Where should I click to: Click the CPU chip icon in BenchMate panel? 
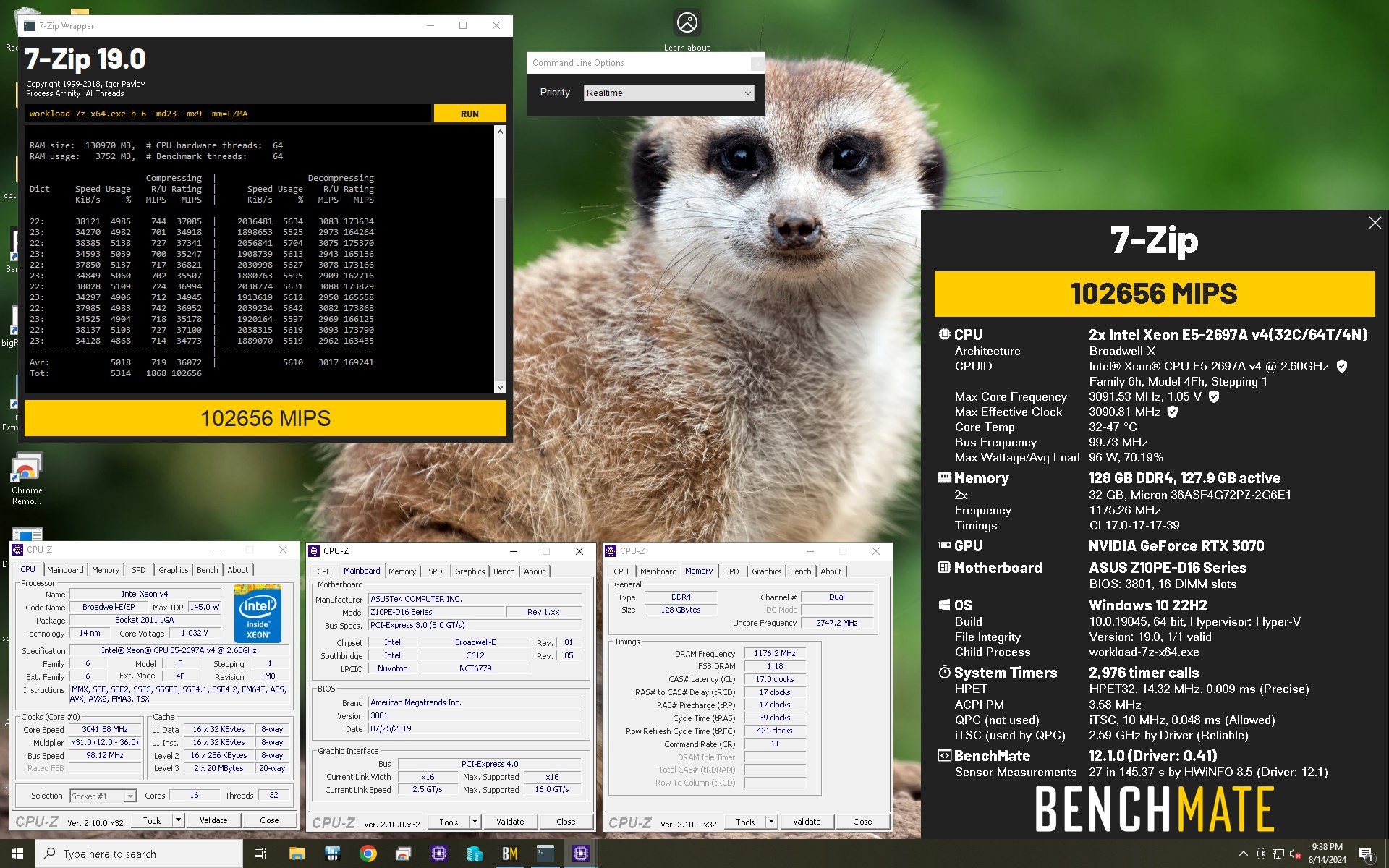(x=944, y=334)
